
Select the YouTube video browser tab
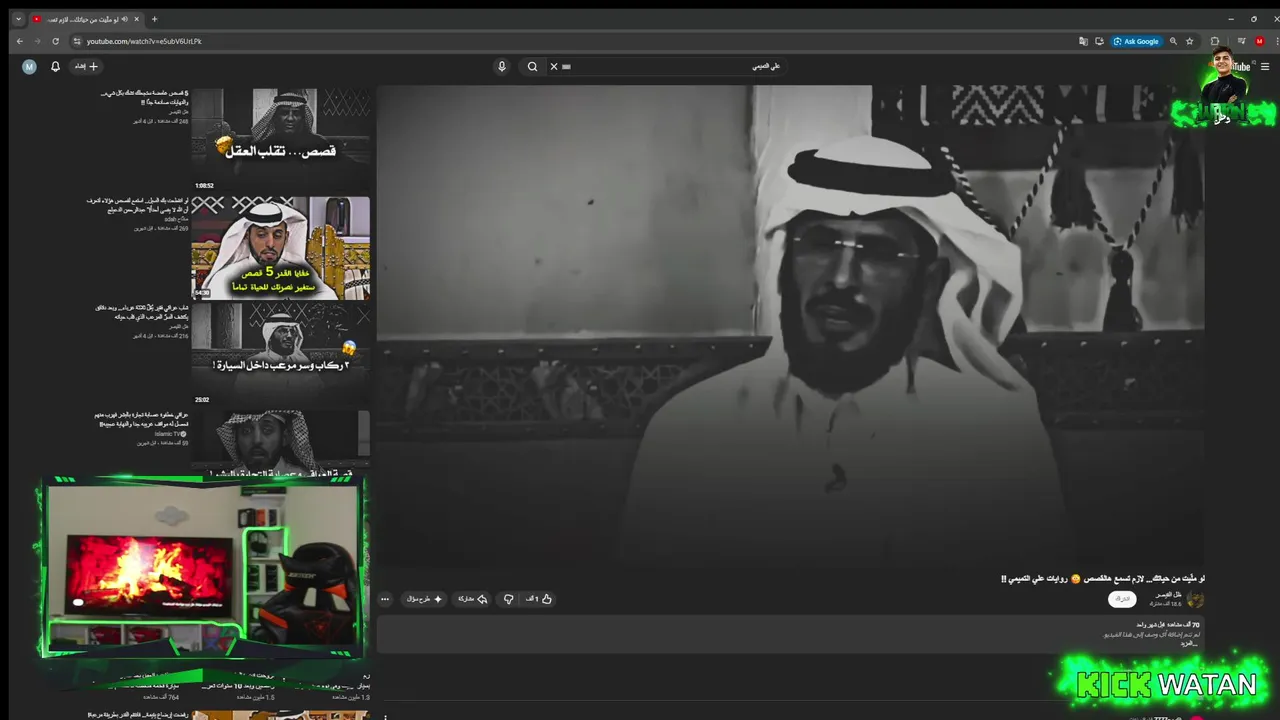click(86, 19)
